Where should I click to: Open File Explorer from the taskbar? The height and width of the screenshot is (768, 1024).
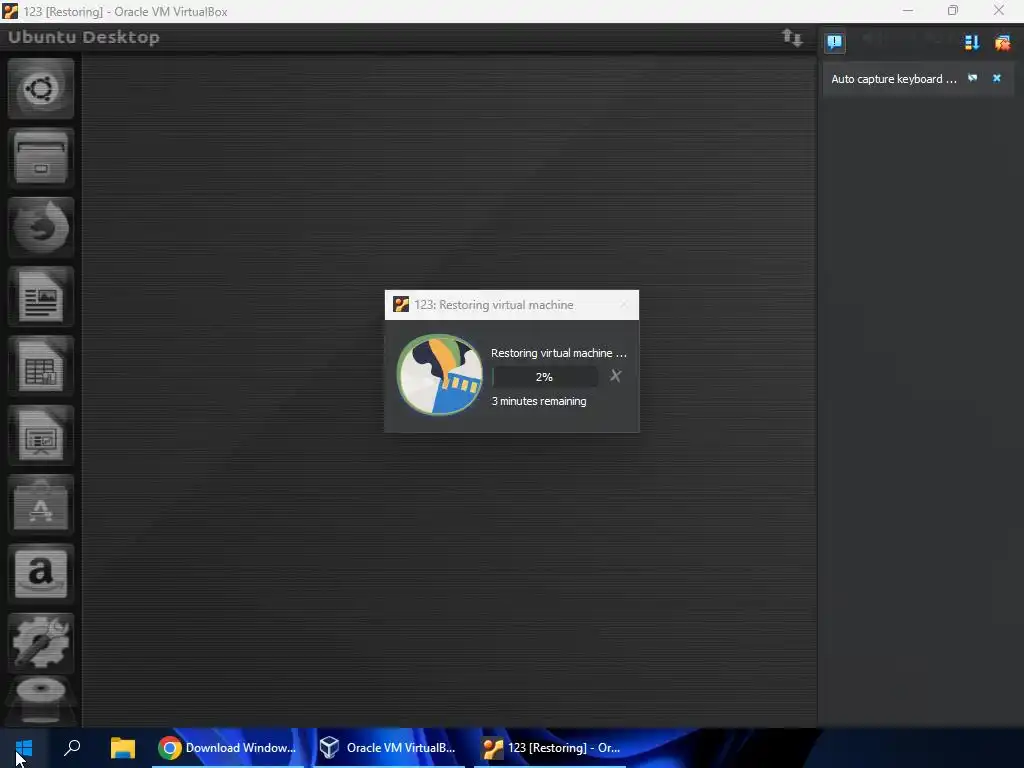coord(123,748)
